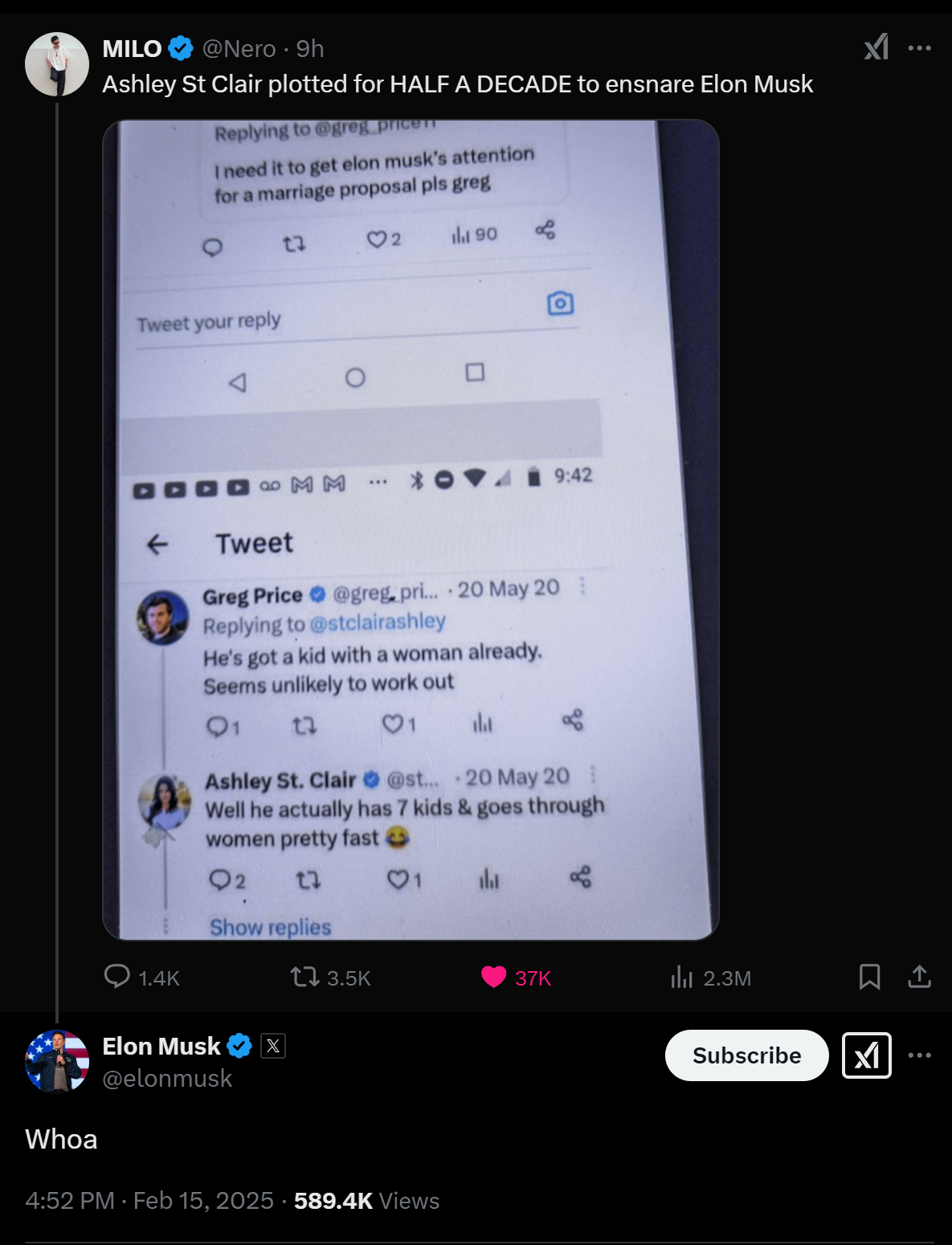The height and width of the screenshot is (1245, 952).
Task: Repost the MILO post showing 3.5K
Action: [305, 977]
